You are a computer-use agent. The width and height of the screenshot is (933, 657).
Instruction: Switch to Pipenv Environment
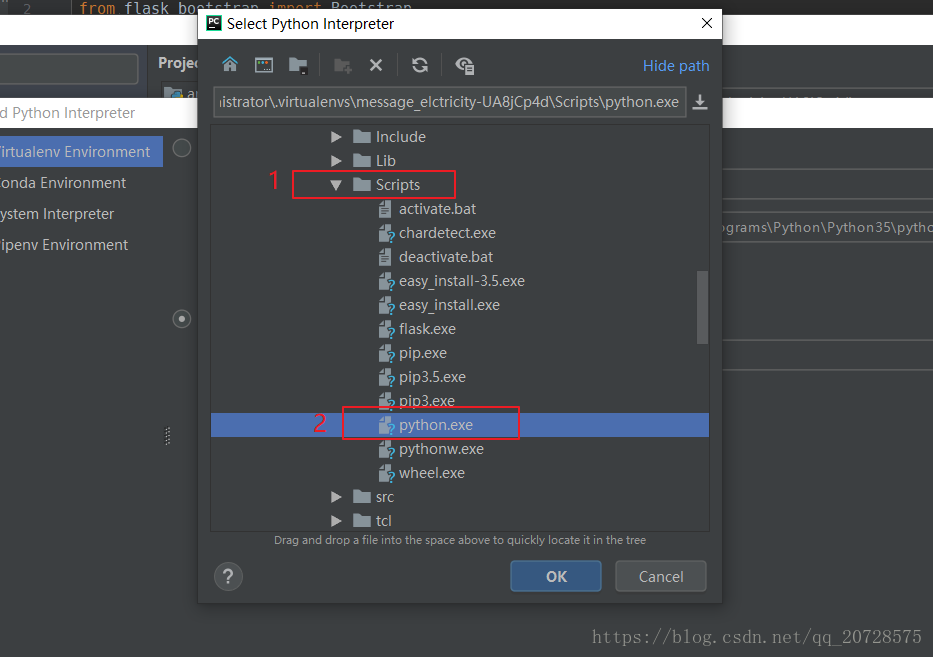(x=64, y=244)
